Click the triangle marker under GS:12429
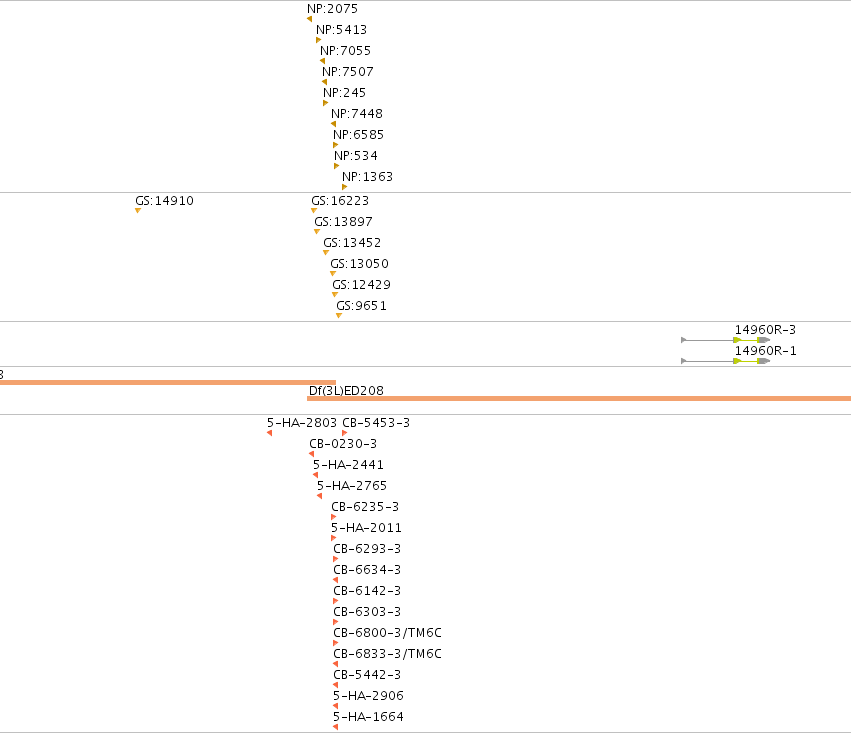Screen dimensions: 851x733 point(335,295)
